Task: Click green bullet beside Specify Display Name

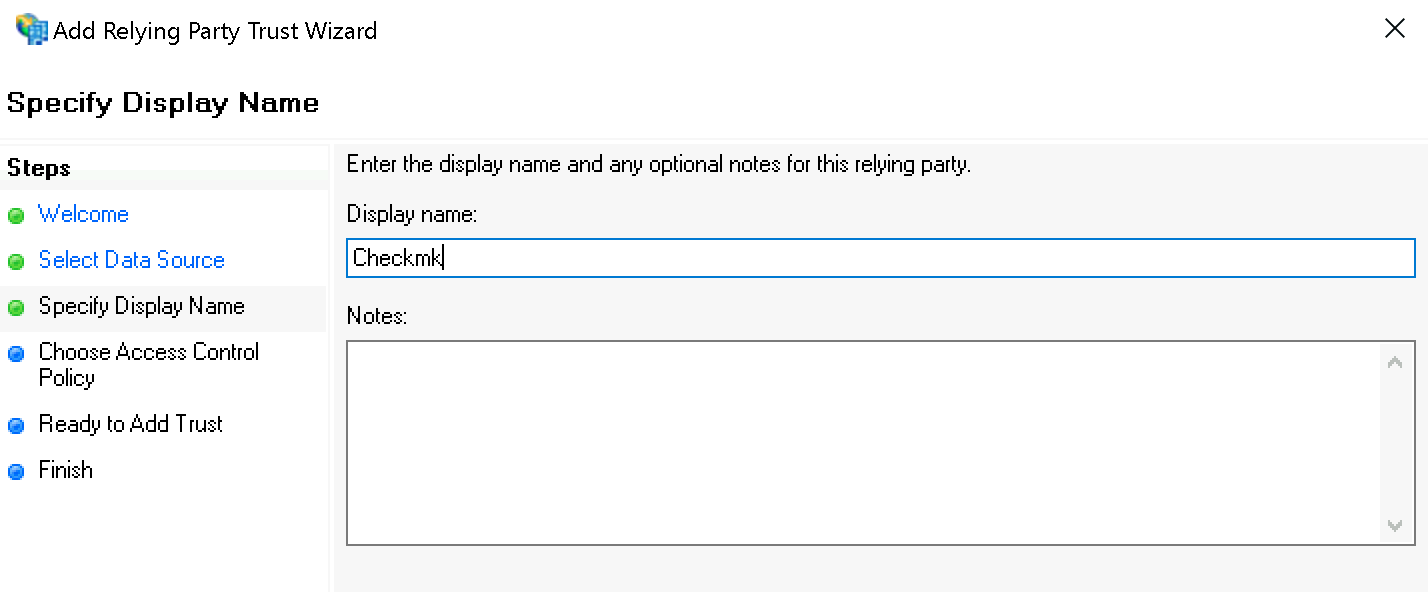Action: point(16,308)
